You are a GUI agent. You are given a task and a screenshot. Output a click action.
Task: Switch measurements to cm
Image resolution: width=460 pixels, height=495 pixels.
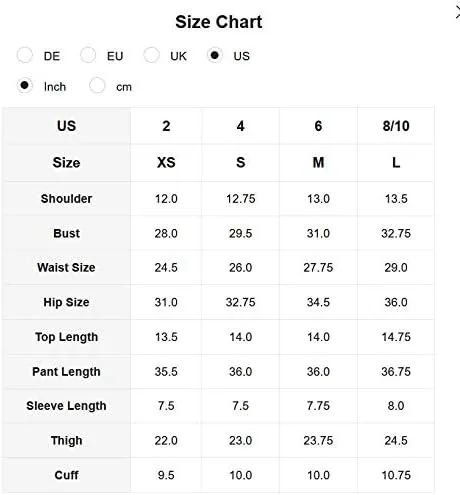coord(97,86)
